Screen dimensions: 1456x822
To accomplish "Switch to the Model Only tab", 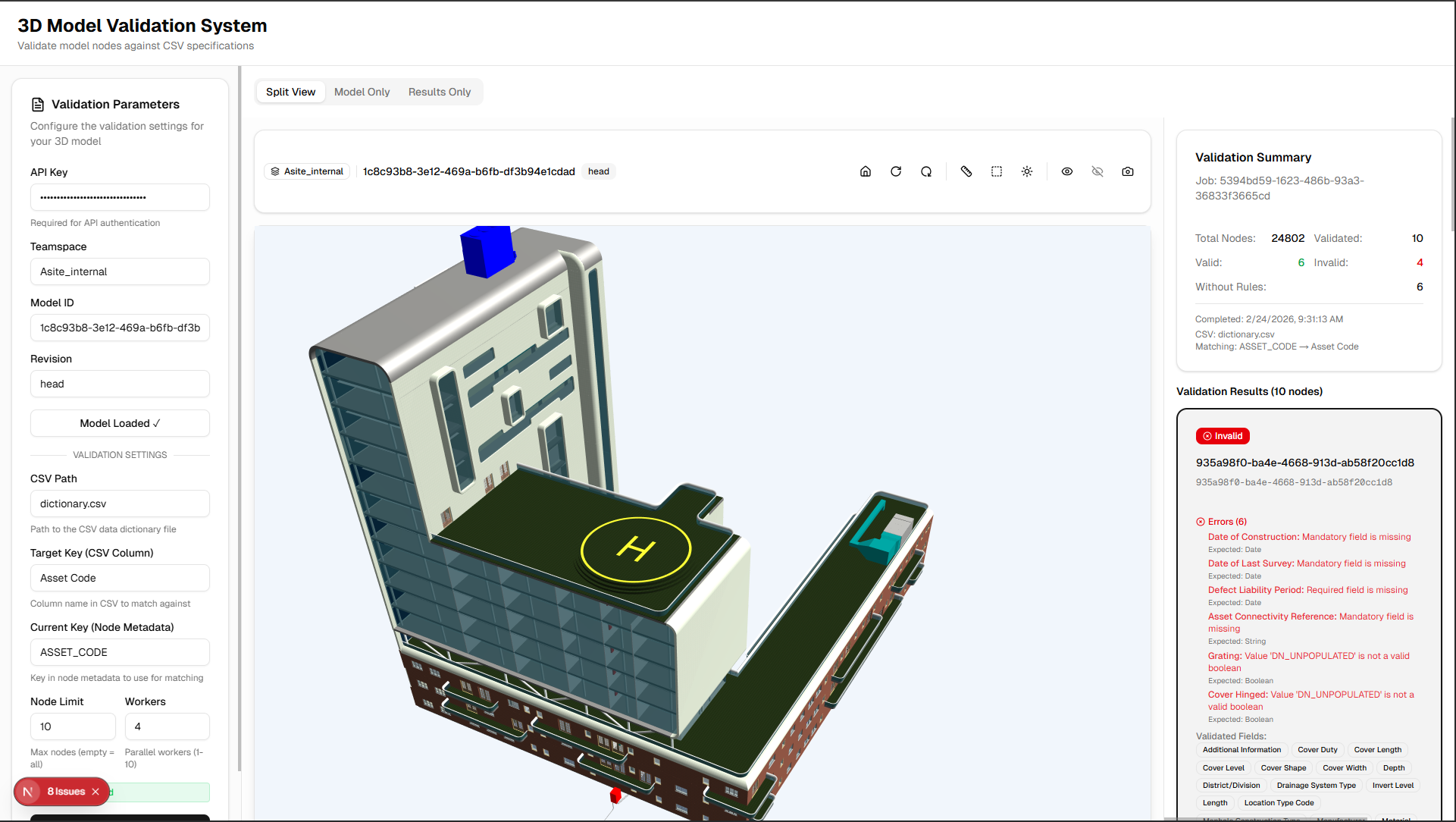I will pos(362,92).
